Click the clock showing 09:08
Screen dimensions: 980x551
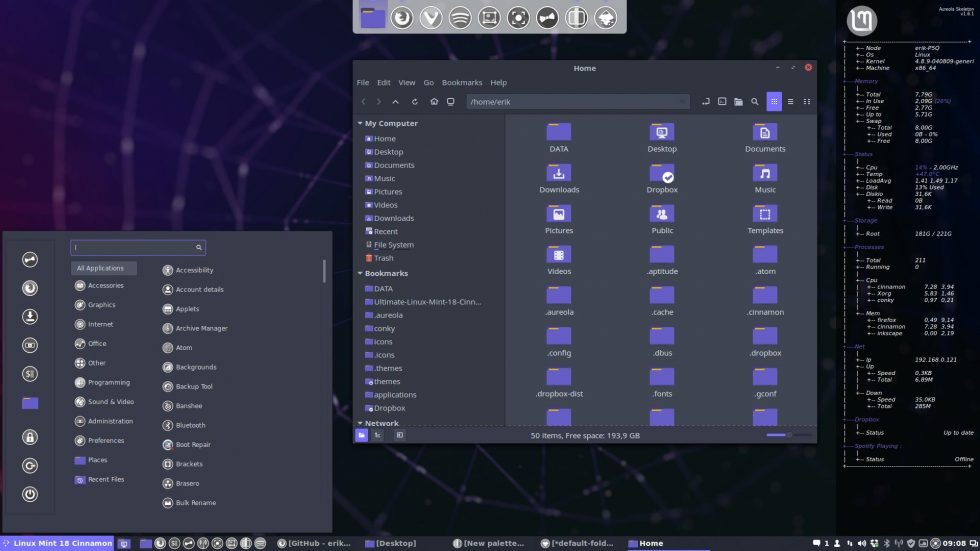pos(953,544)
